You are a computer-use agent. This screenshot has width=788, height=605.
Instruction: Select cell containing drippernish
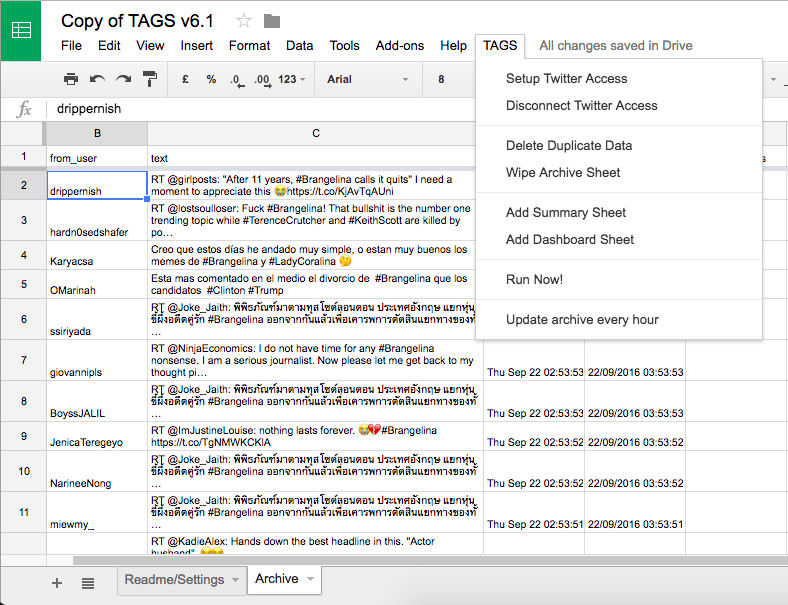point(97,185)
